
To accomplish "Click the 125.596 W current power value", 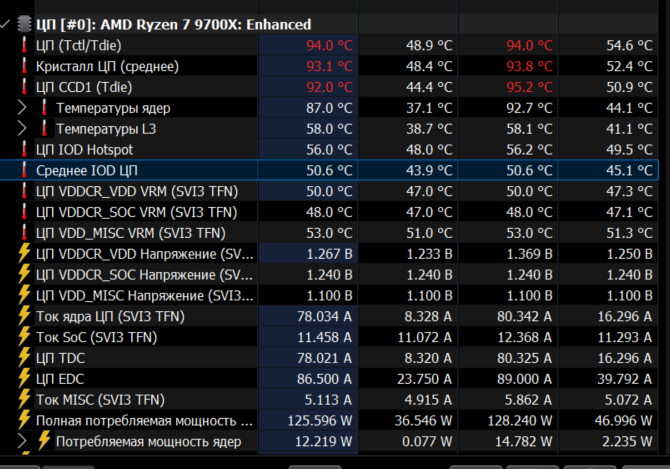I will (x=320, y=421).
